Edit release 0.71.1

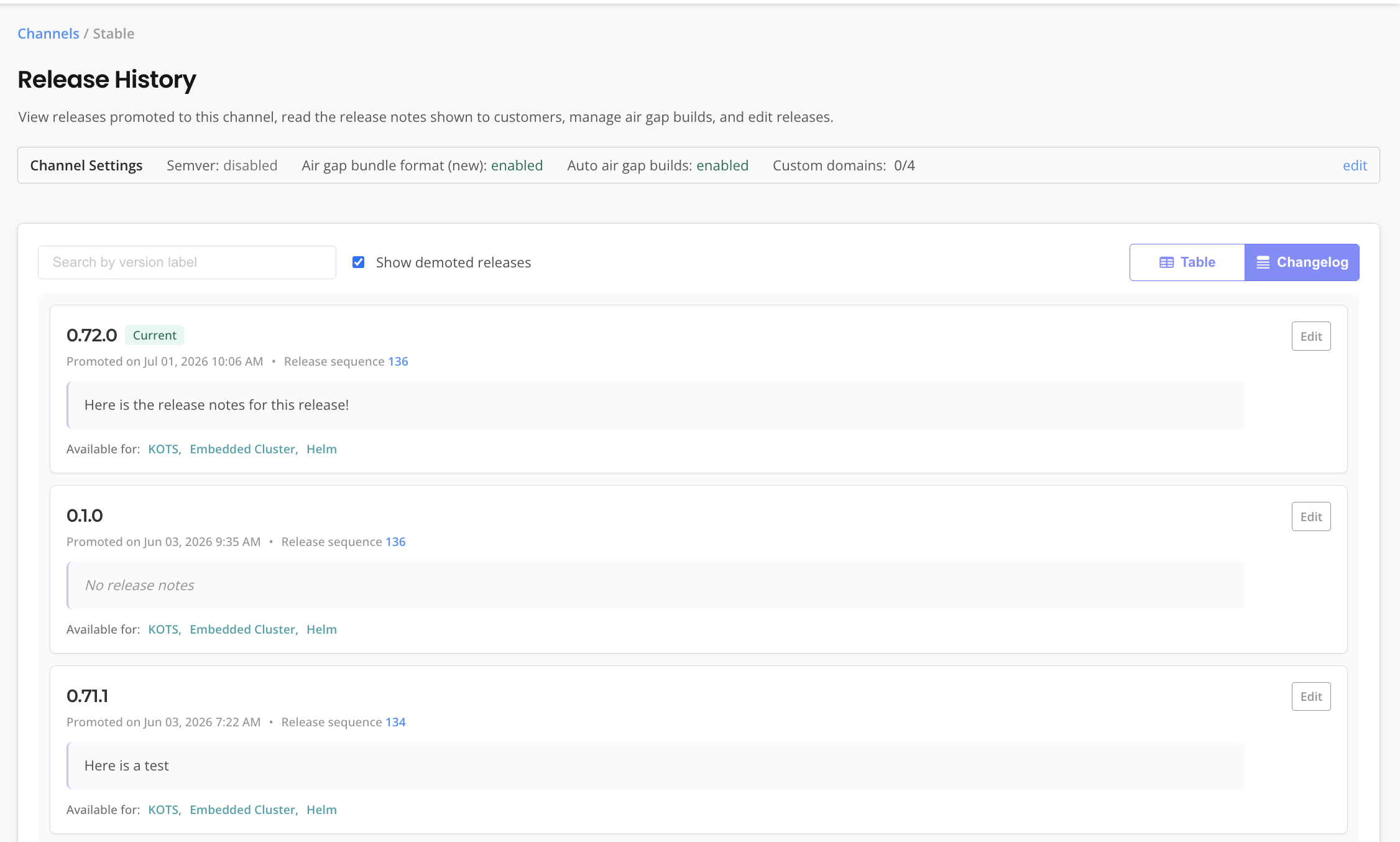pyautogui.click(x=1311, y=696)
